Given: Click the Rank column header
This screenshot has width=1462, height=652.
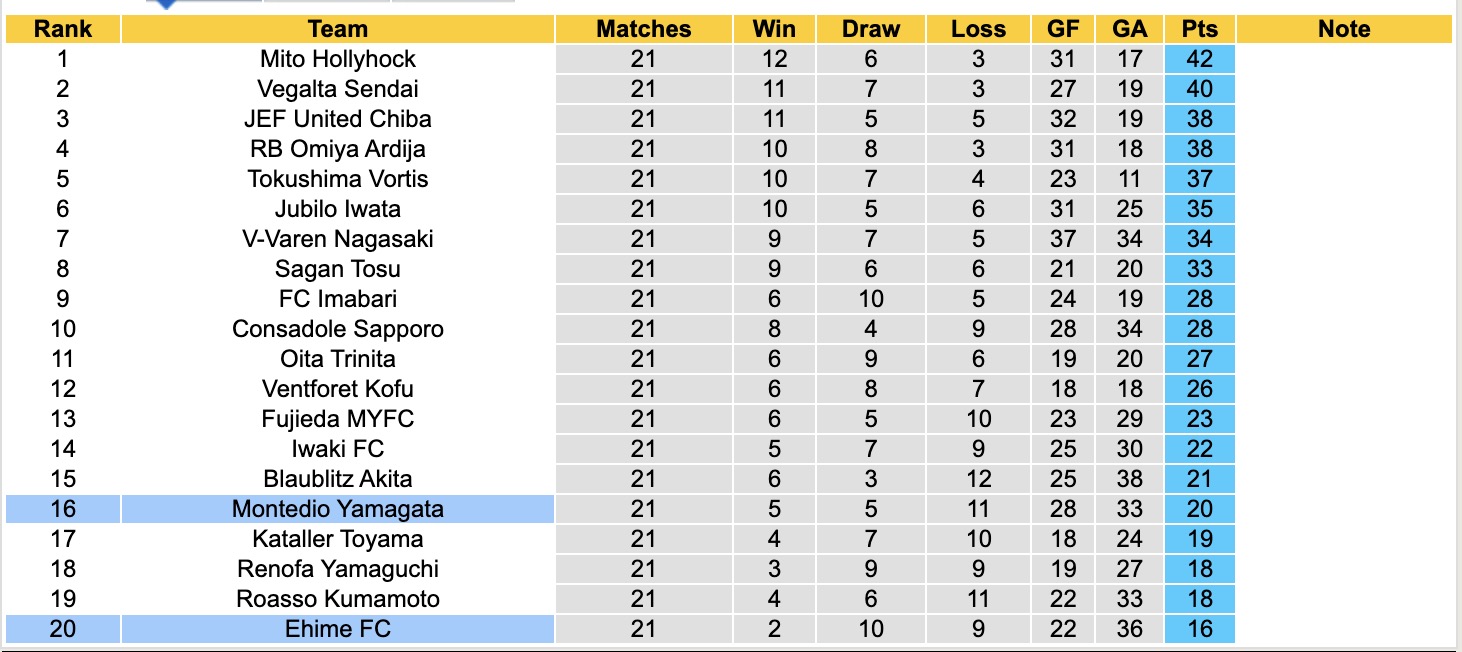Looking at the screenshot, I should point(63,29).
